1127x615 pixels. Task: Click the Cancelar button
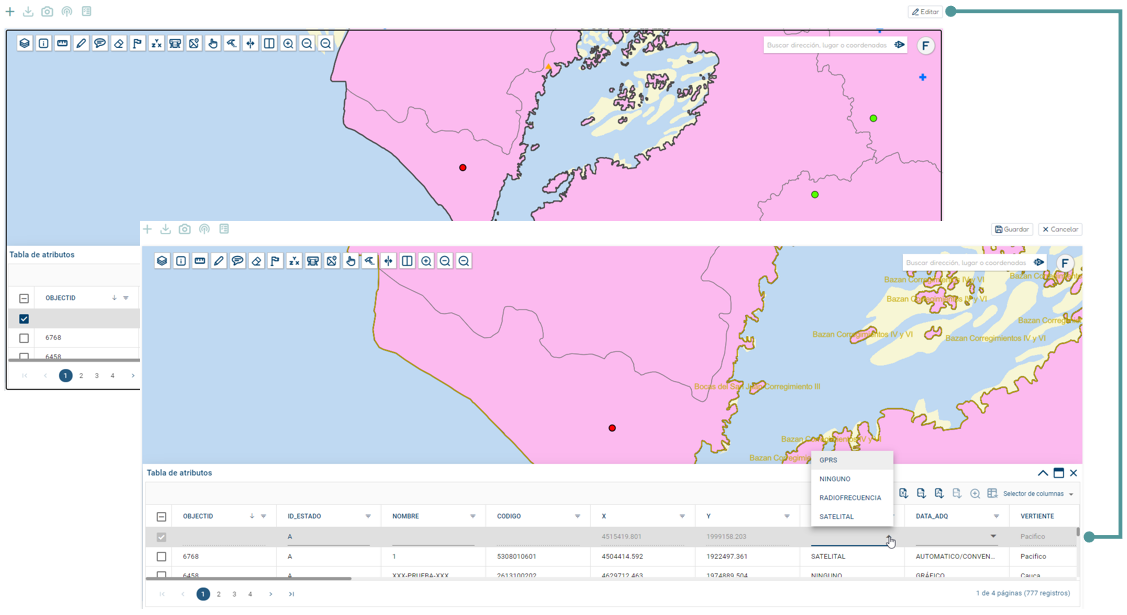tap(1060, 229)
